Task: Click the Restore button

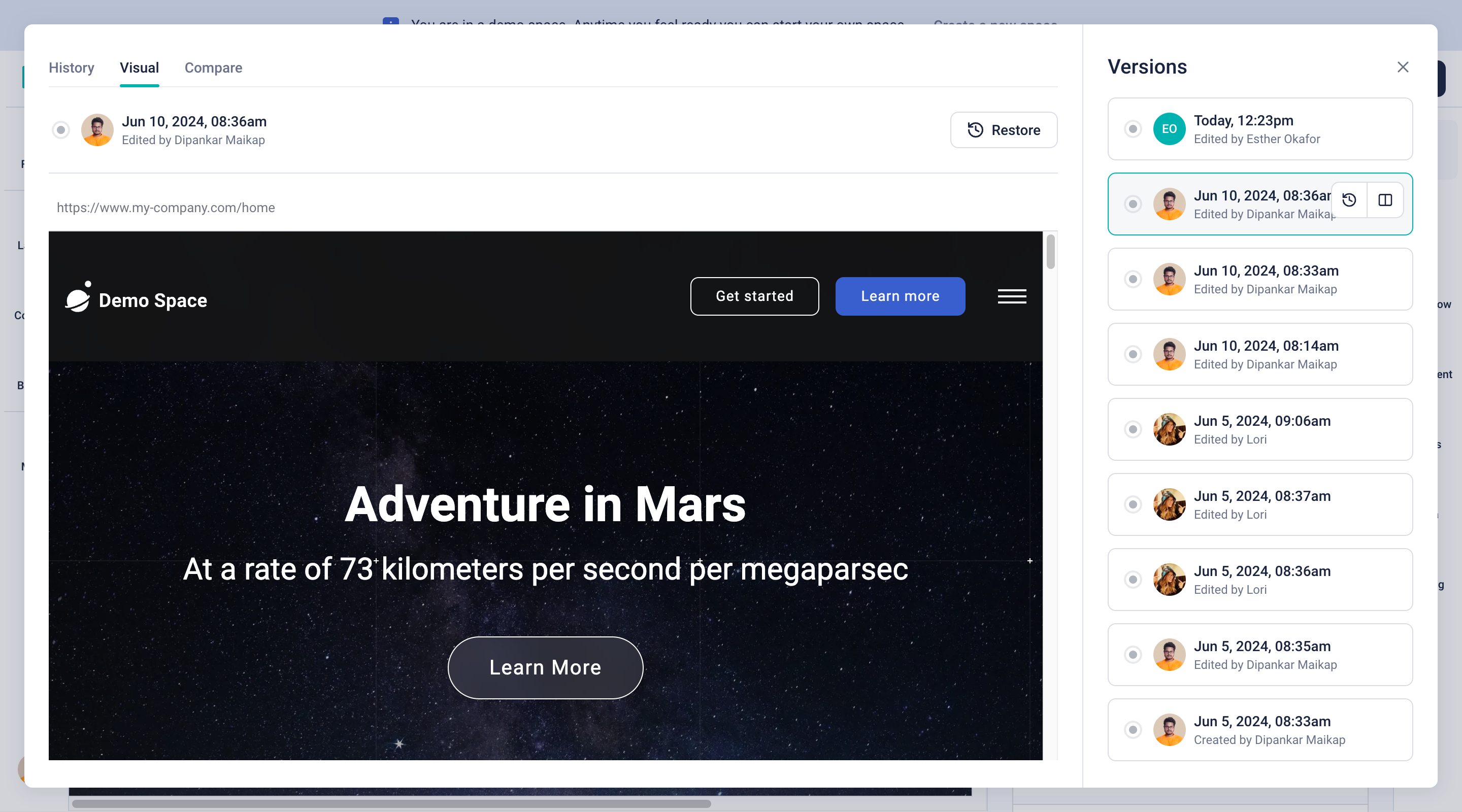Action: click(1004, 130)
